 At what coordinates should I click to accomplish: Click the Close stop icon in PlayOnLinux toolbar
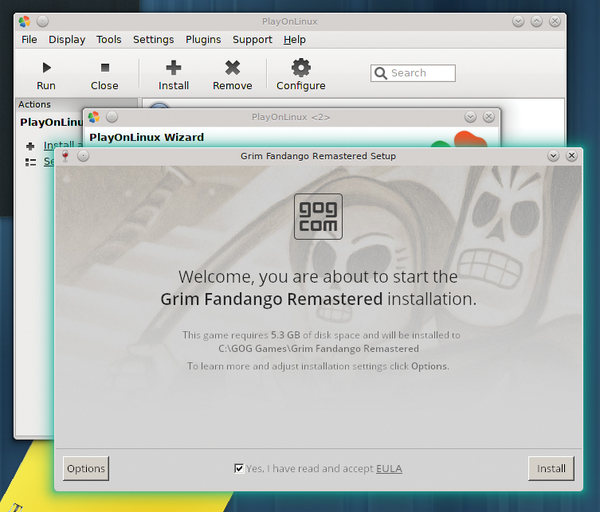pyautogui.click(x=104, y=68)
